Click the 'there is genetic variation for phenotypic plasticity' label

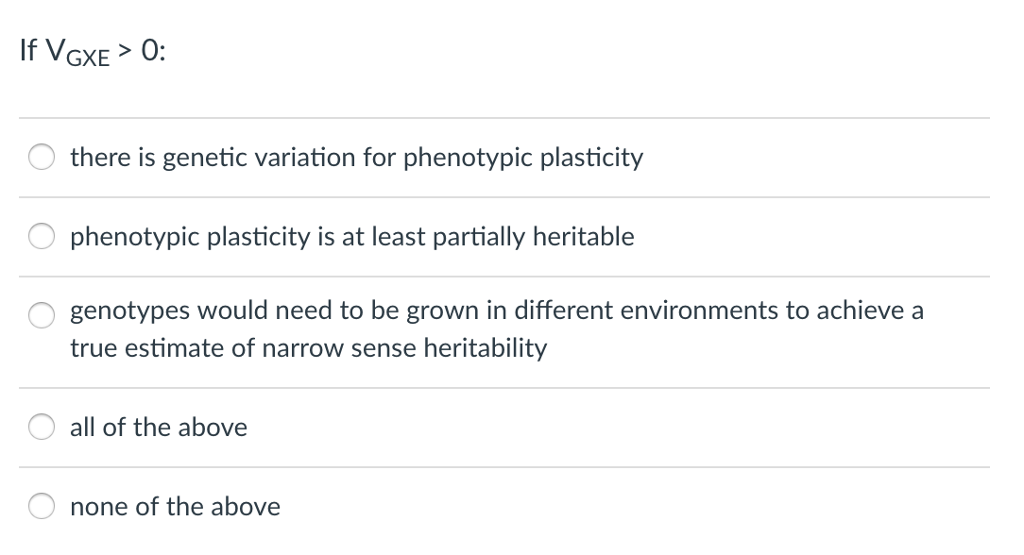(x=356, y=158)
